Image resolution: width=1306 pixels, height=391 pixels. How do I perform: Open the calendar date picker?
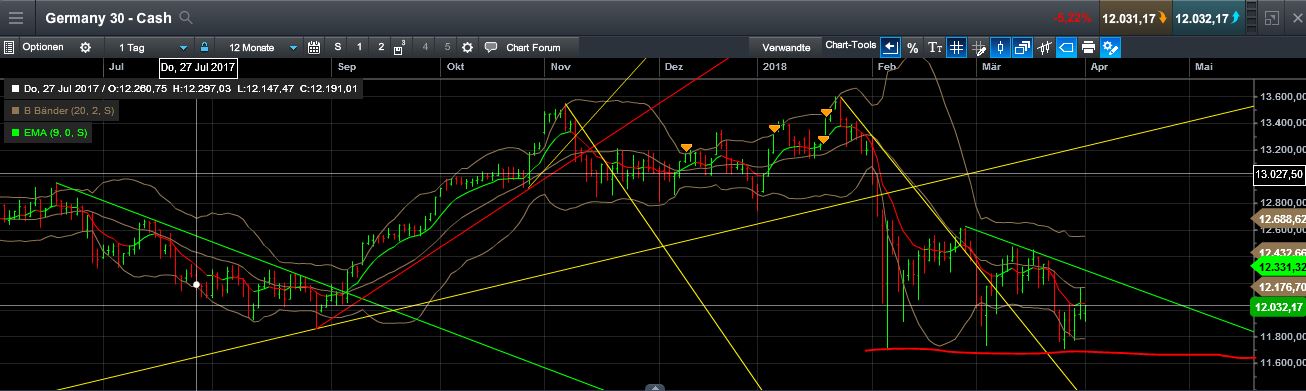click(x=314, y=47)
